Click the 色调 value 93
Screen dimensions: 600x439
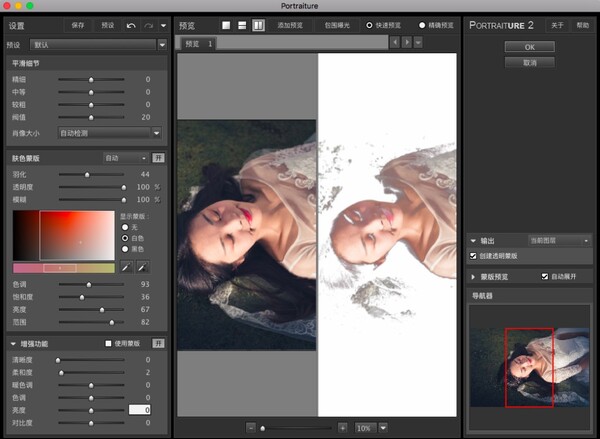pyautogui.click(x=145, y=284)
